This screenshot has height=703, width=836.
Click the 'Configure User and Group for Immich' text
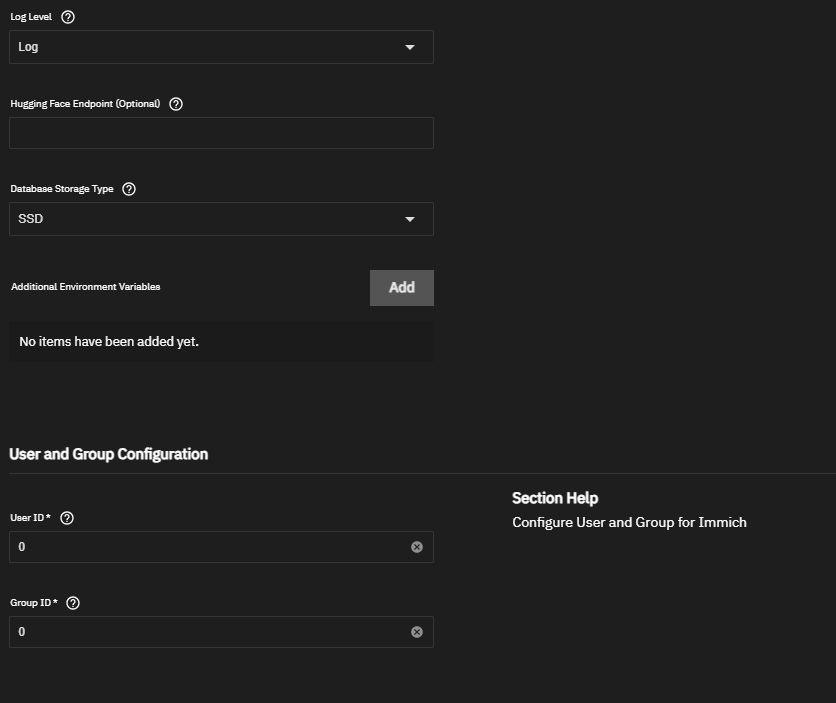point(629,522)
